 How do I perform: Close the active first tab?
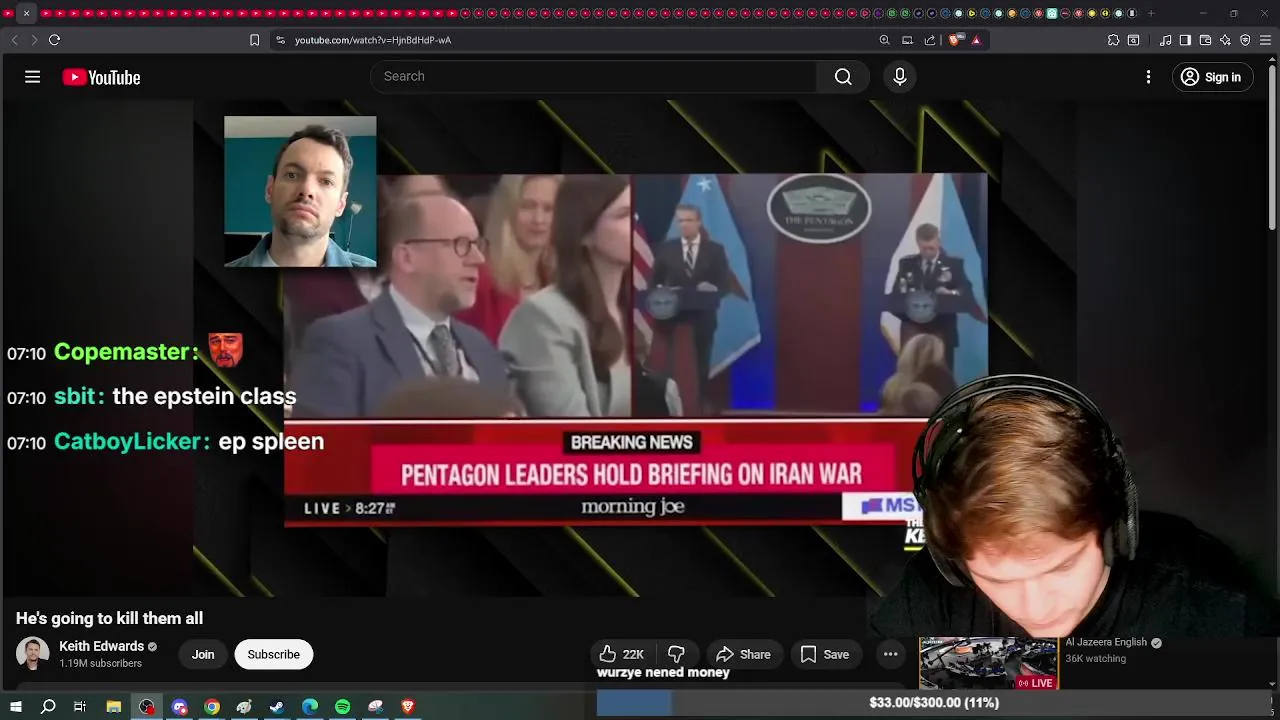pos(26,13)
